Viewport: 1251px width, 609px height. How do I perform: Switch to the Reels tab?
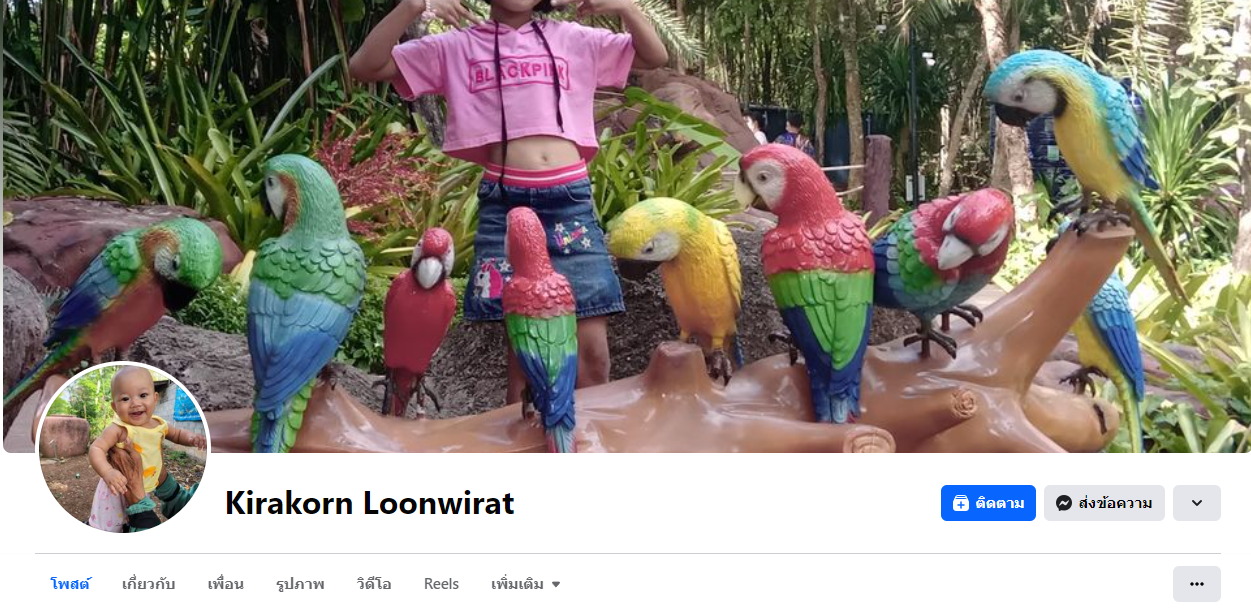point(441,584)
